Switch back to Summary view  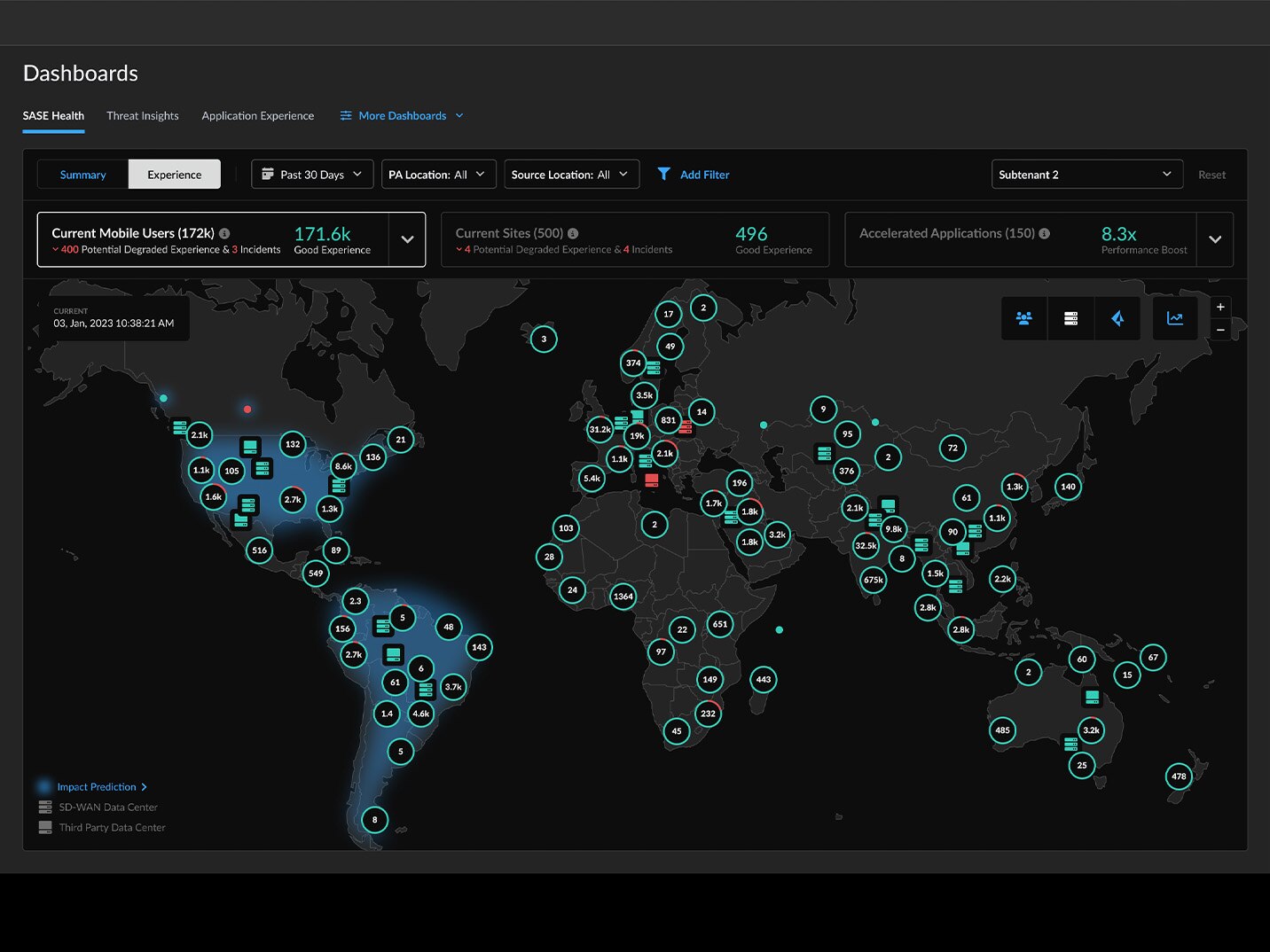(x=82, y=174)
